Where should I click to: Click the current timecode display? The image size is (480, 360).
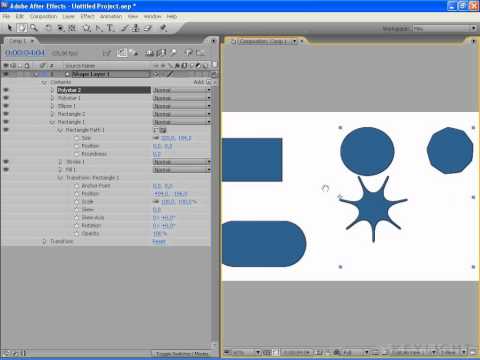click(25, 53)
